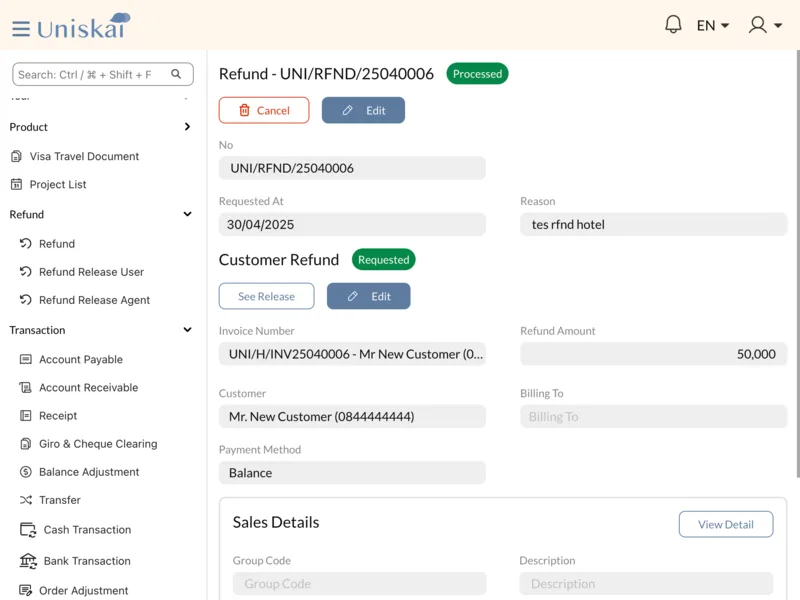Viewport: 800px width, 600px height.
Task: Click pencil icon on top Edit button
Action: [x=347, y=110]
